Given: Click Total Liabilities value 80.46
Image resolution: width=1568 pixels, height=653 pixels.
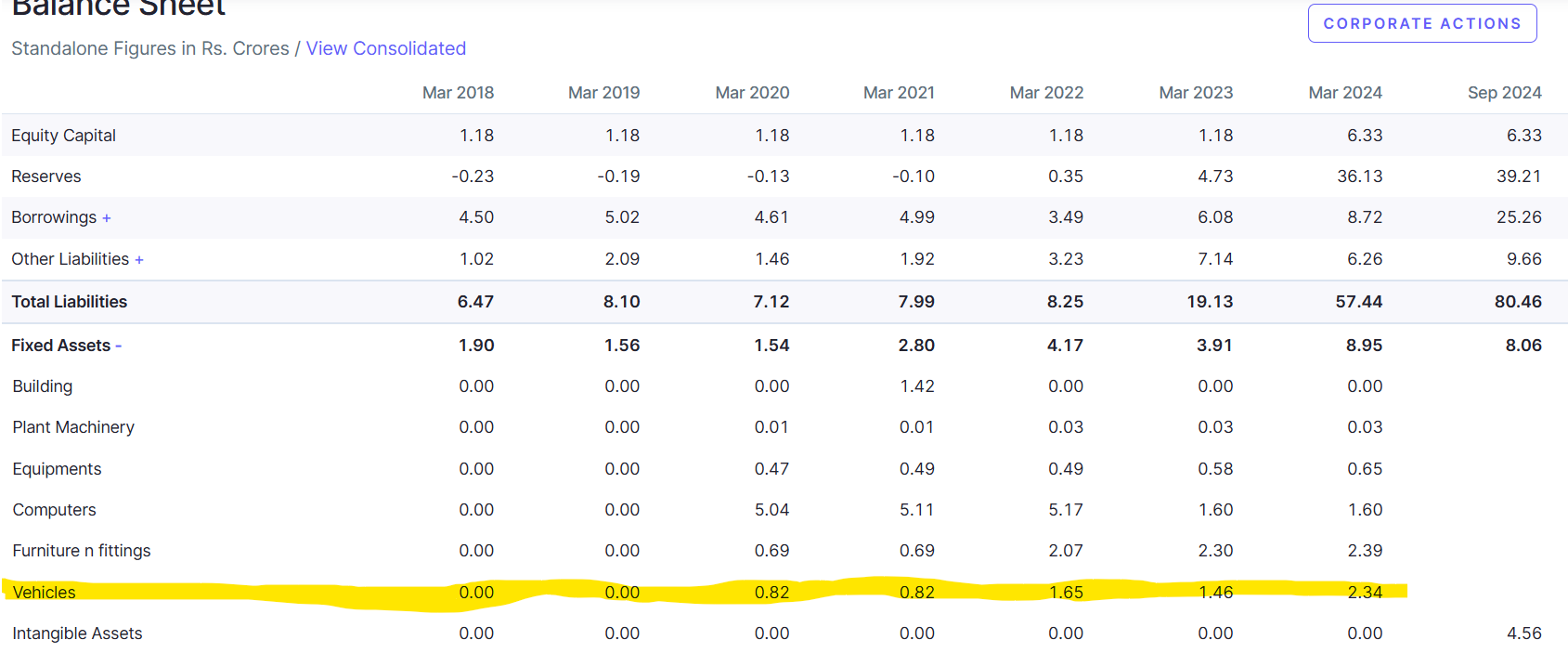Looking at the screenshot, I should pyautogui.click(x=1518, y=302).
